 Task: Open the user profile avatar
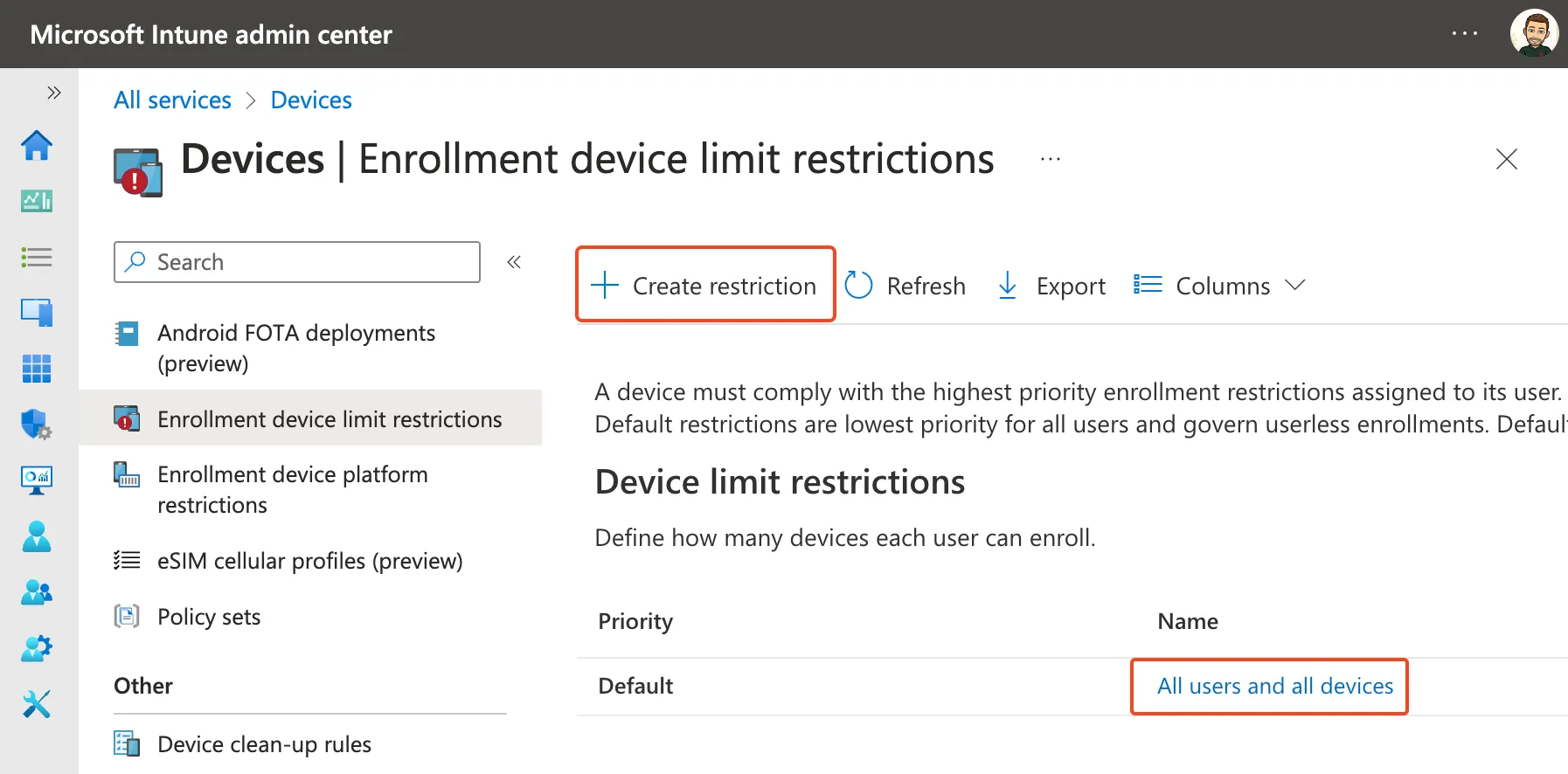click(x=1535, y=33)
